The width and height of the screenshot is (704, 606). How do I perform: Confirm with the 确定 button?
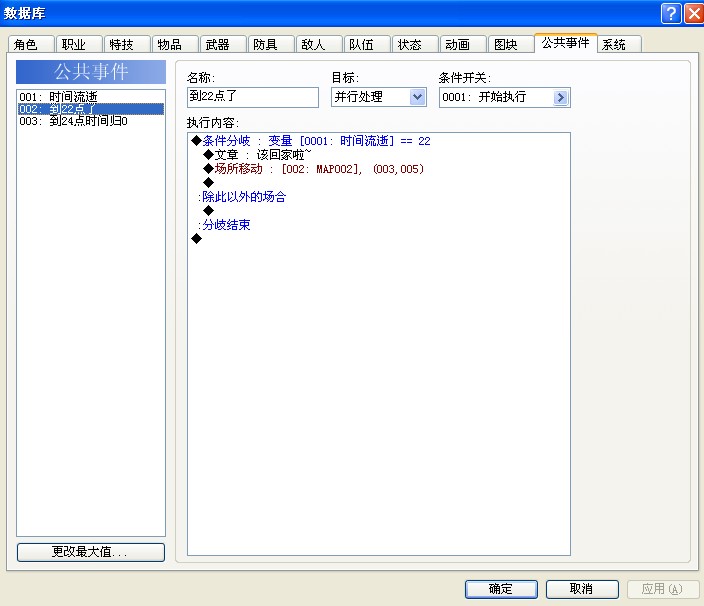501,589
